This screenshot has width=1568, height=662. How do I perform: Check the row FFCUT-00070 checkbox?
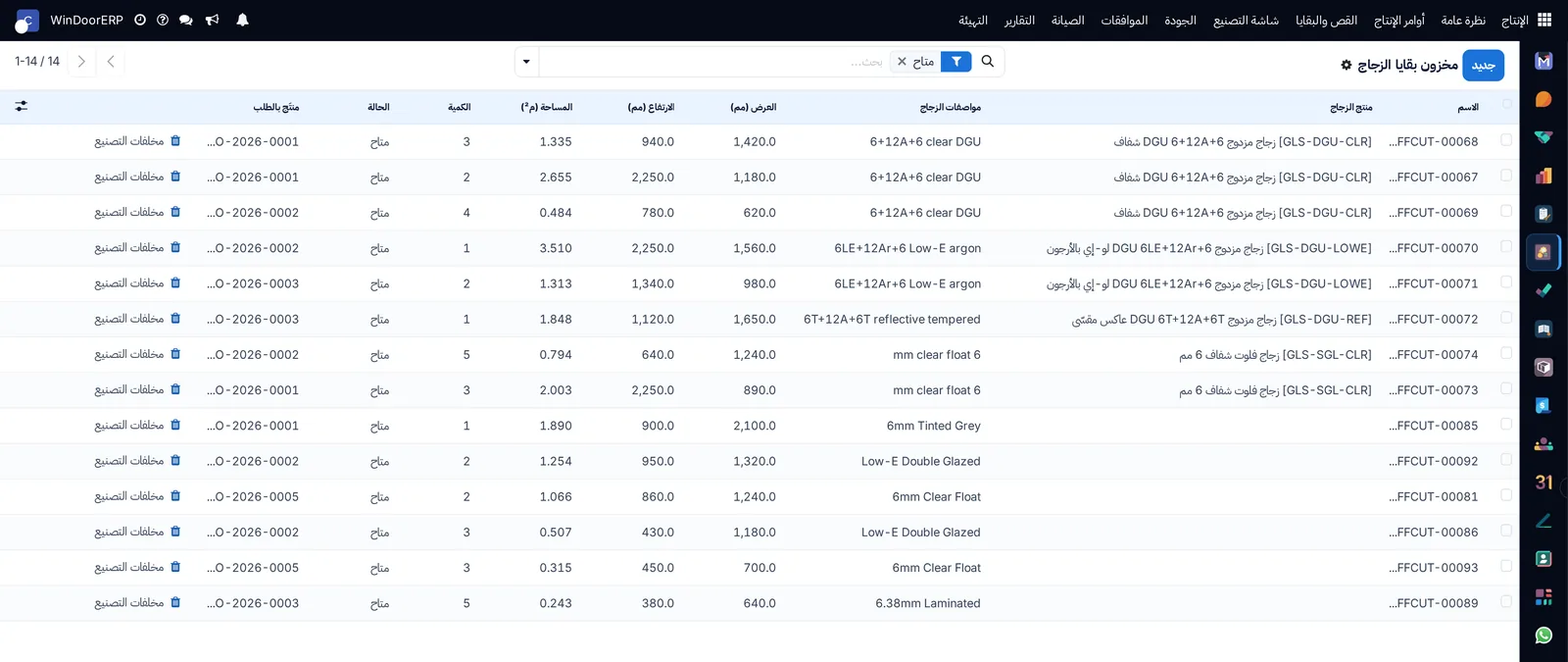tap(1506, 246)
